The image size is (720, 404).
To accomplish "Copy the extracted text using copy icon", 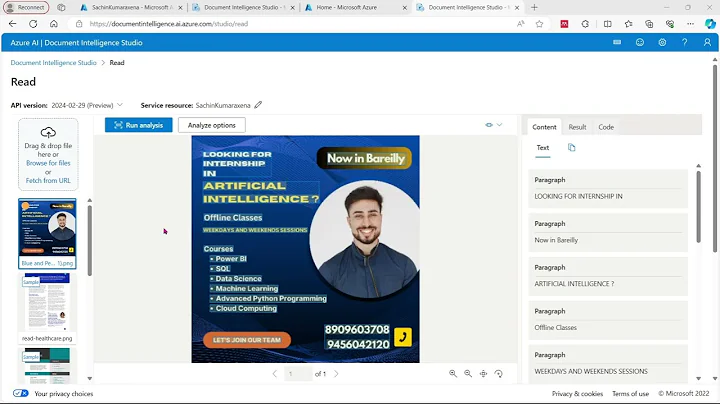I will 571,147.
